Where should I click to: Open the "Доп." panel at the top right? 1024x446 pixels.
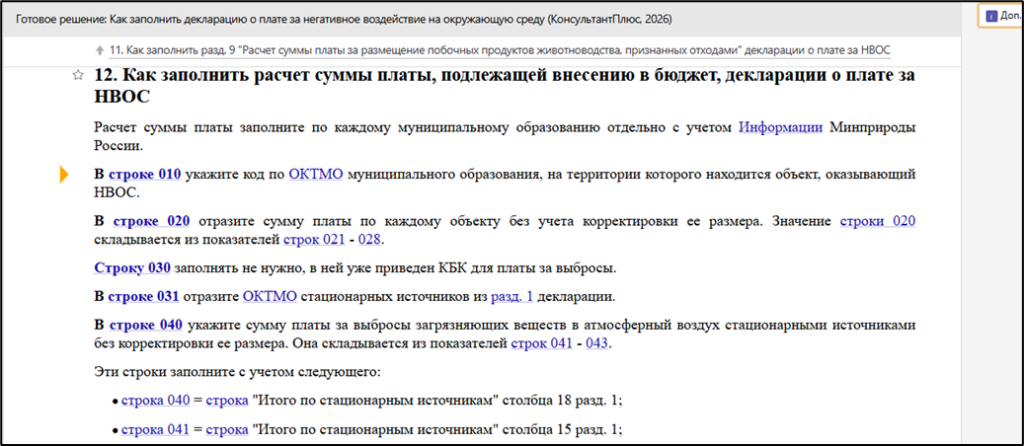pyautogui.click(x=1002, y=16)
